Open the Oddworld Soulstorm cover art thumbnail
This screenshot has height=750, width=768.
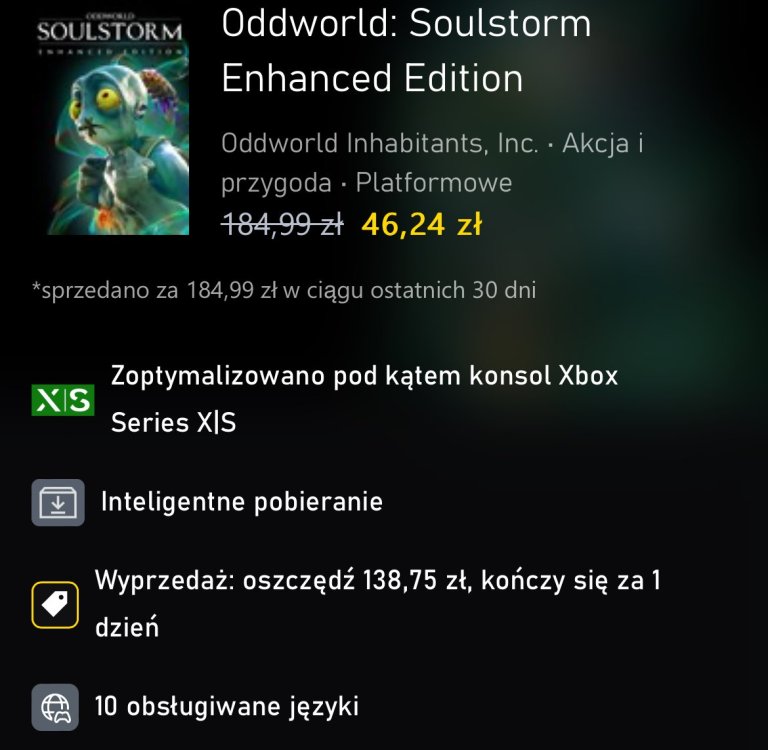112,123
